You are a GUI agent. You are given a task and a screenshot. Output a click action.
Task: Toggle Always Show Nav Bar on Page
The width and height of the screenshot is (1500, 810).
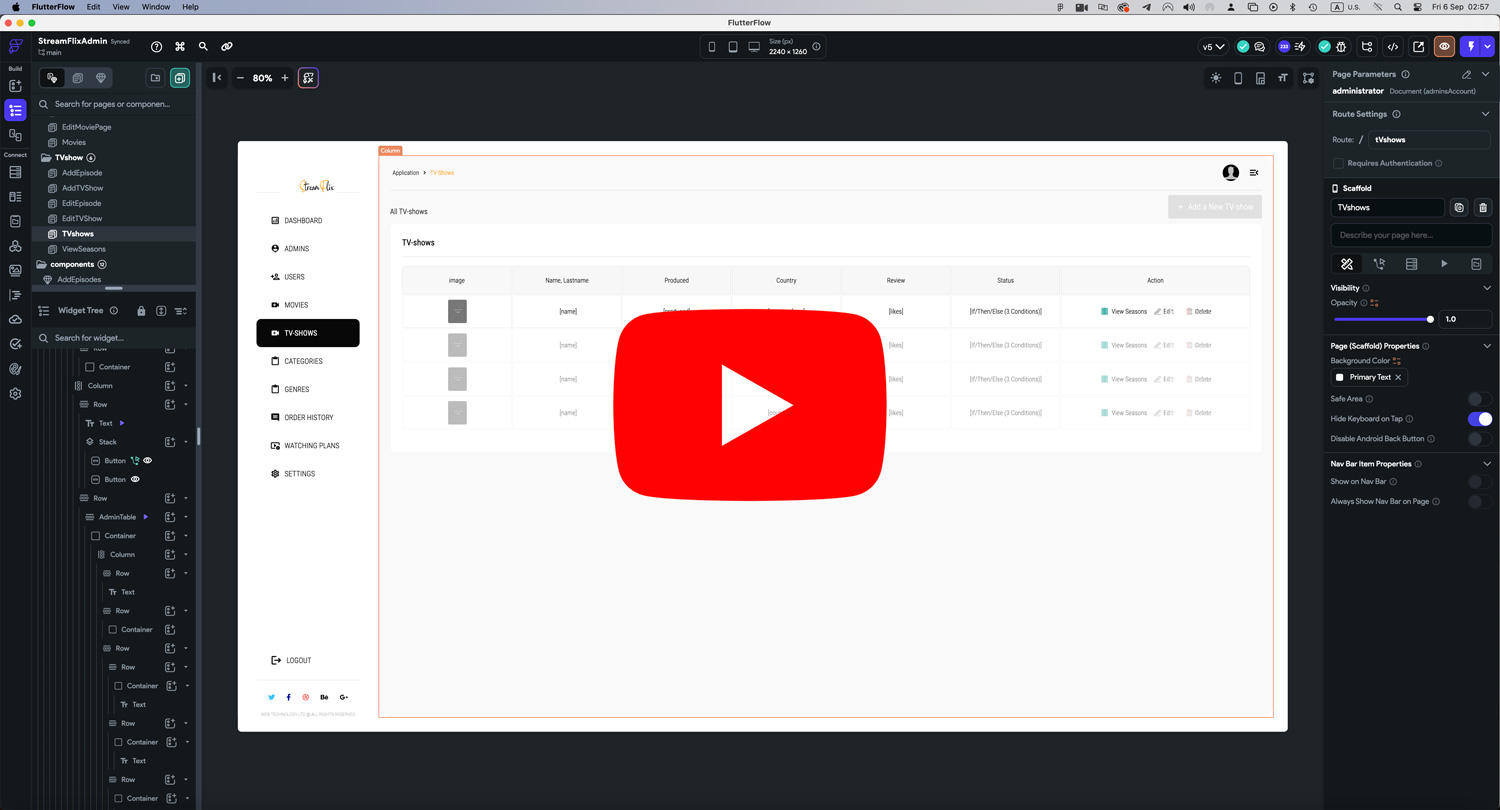tap(1480, 502)
